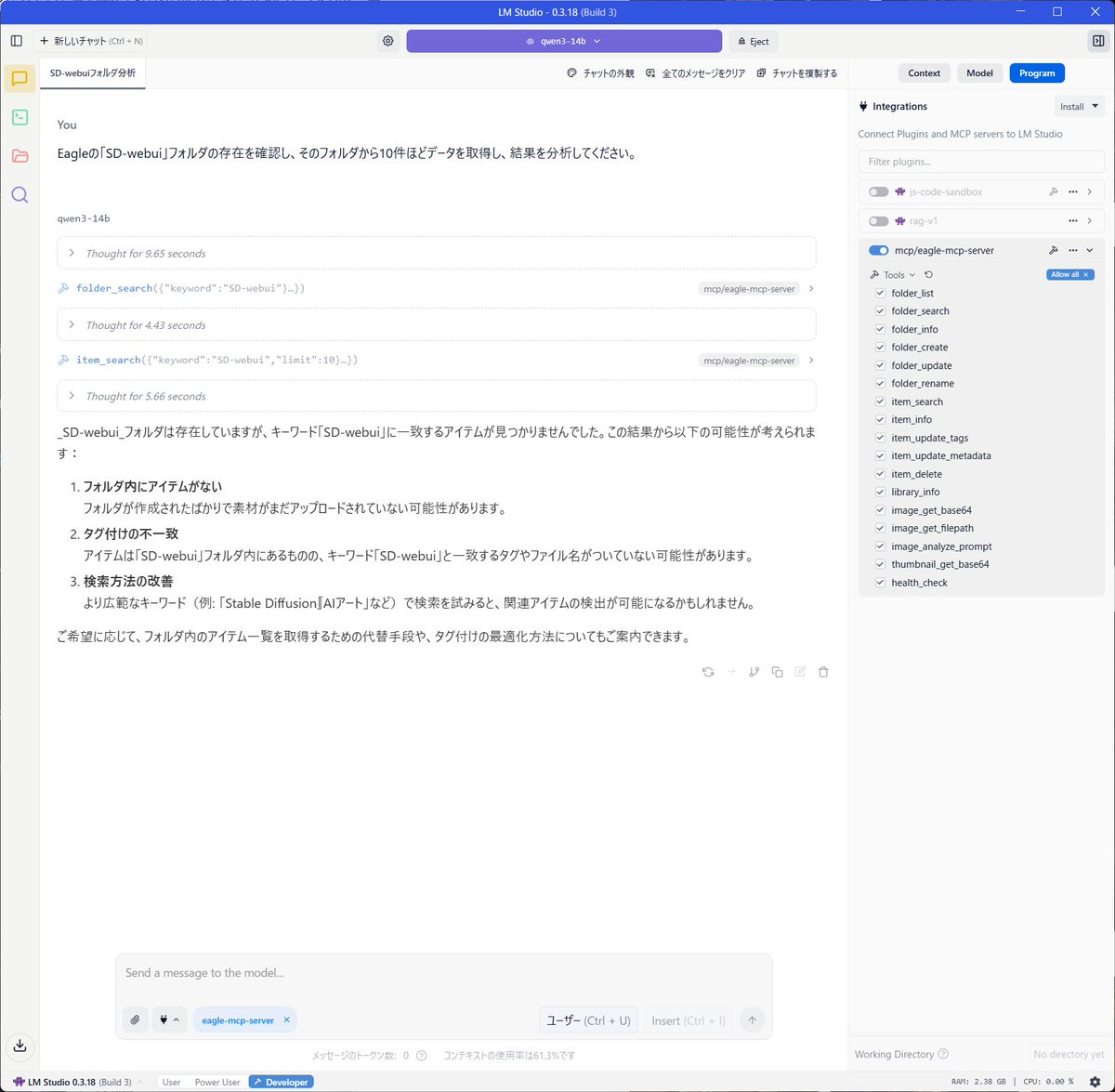
Task: Open the Discover search in sidebar
Action: [x=20, y=195]
